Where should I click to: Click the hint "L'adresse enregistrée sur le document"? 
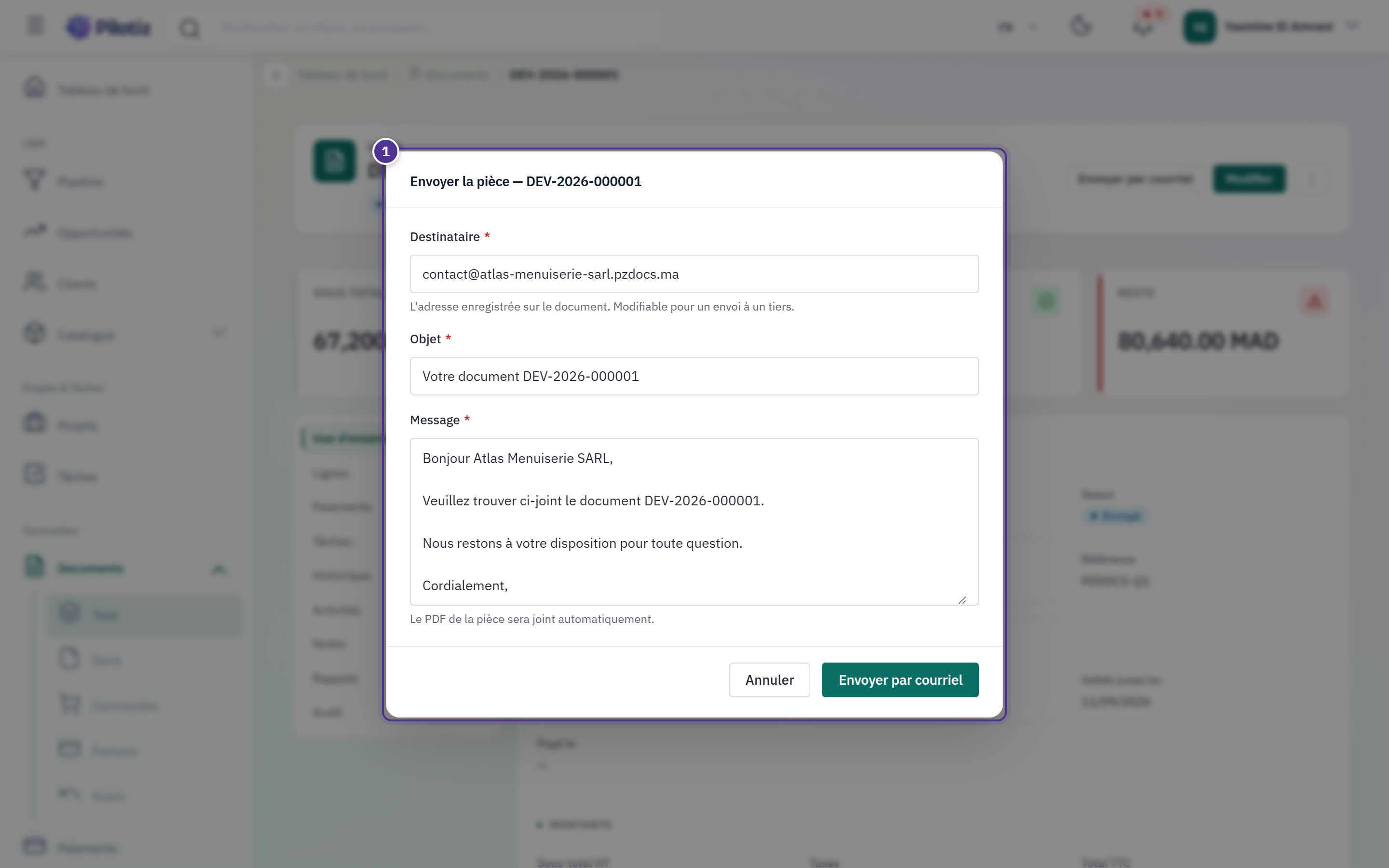point(510,307)
